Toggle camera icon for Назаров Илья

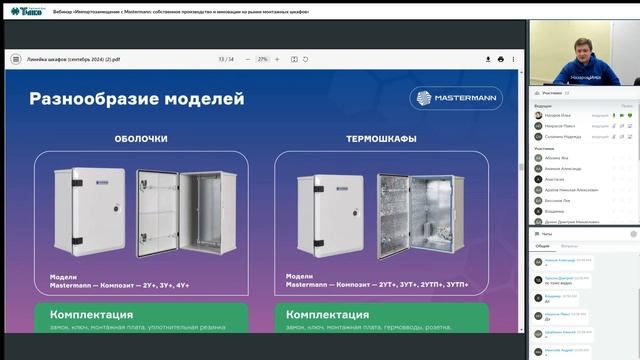pos(622,116)
